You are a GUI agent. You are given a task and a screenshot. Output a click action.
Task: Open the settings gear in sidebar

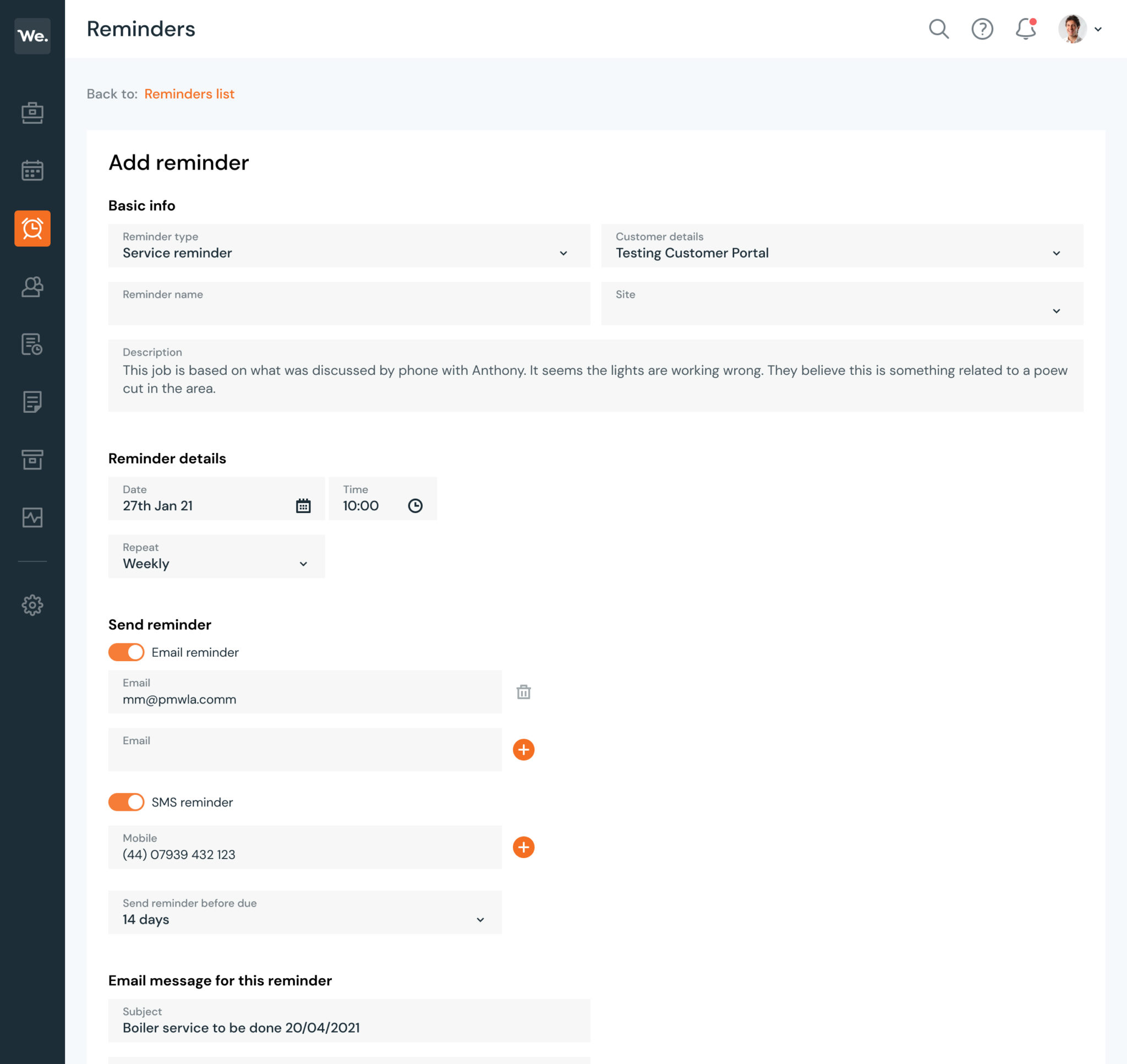(32, 605)
